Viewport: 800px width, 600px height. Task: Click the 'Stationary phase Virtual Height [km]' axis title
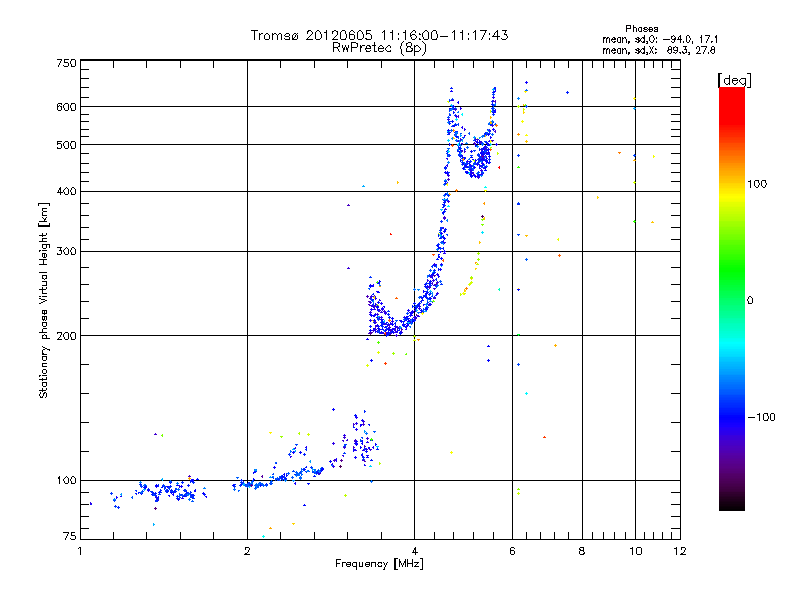click(44, 300)
